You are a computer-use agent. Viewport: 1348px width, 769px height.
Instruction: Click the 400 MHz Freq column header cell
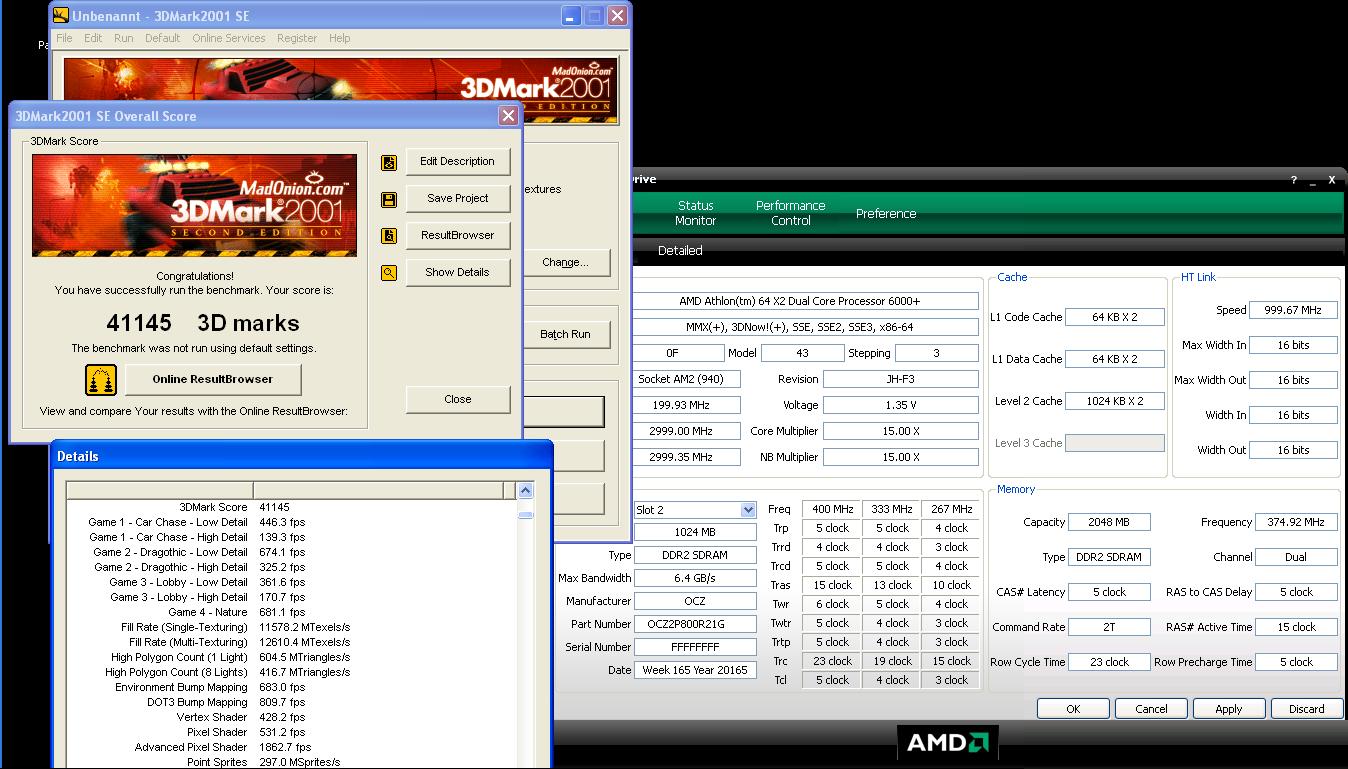coord(832,509)
